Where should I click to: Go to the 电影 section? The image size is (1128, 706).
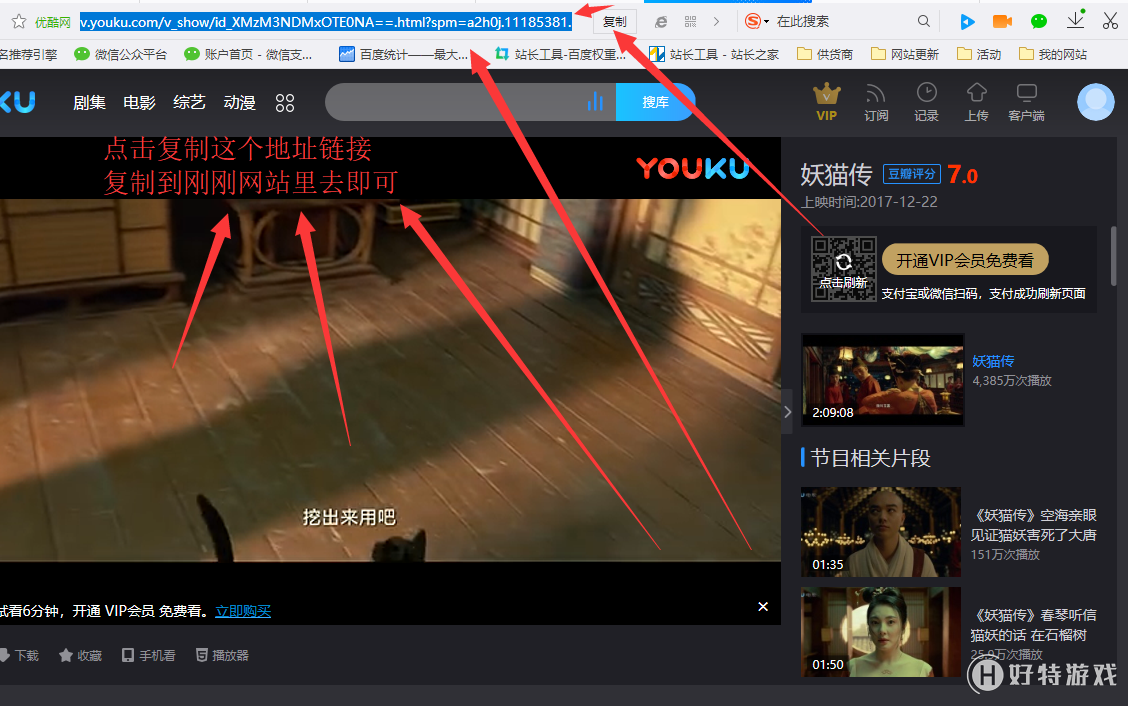coord(140,103)
